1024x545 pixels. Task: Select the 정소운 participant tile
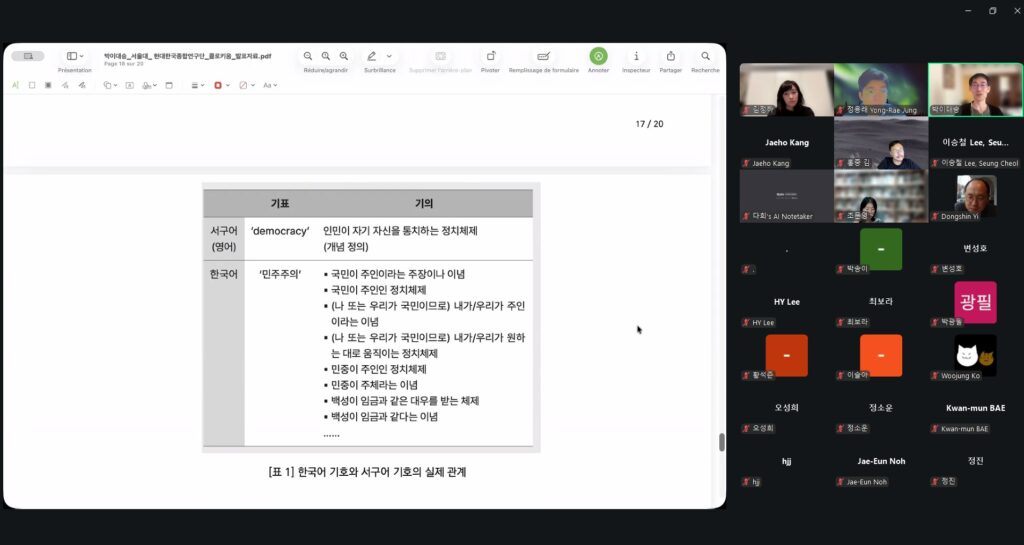click(x=881, y=409)
